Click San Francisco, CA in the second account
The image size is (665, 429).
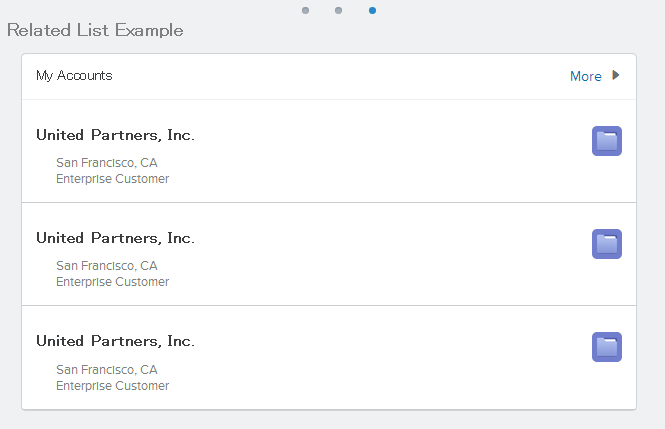[107, 266]
